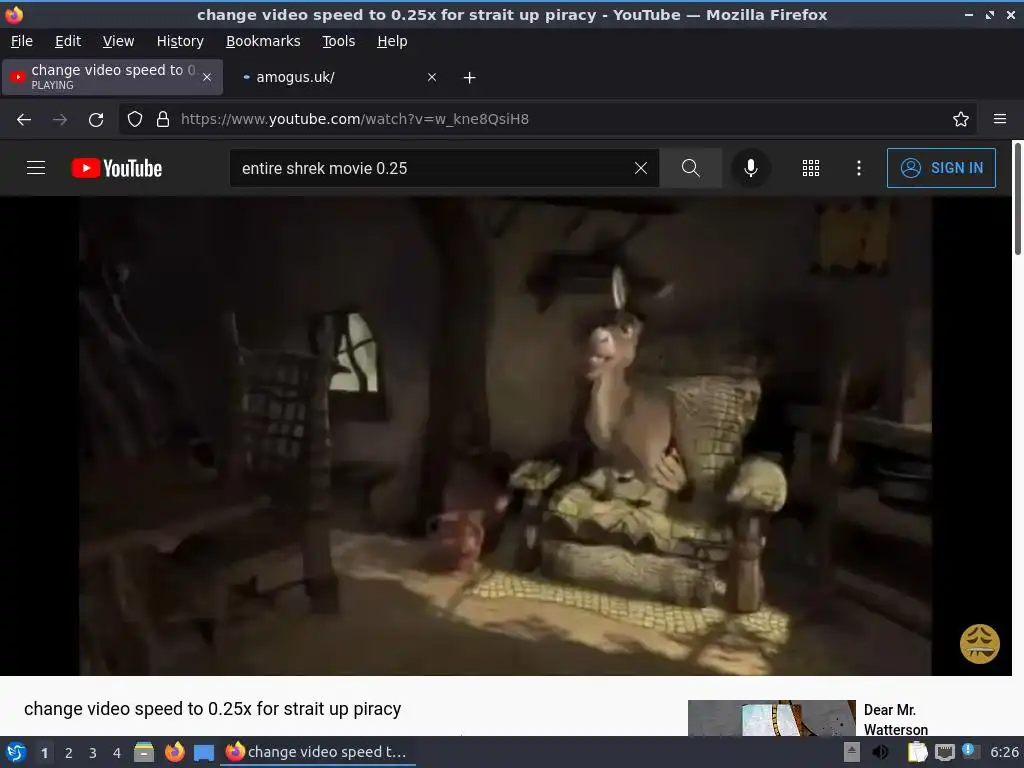
Task: Click the browser forward arrow
Action: (x=60, y=120)
